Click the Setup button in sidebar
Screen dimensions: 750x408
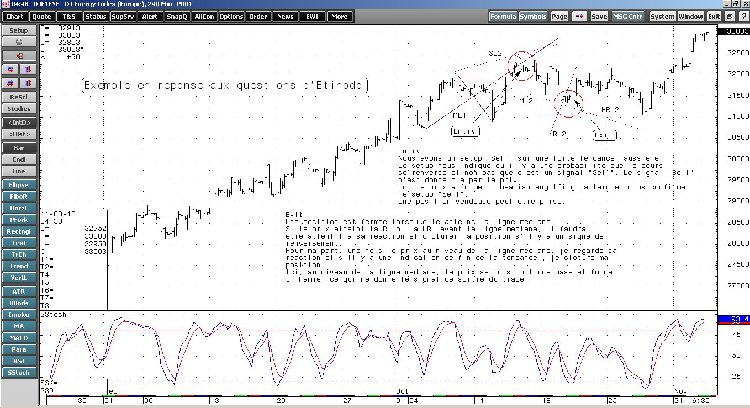[x=19, y=31]
